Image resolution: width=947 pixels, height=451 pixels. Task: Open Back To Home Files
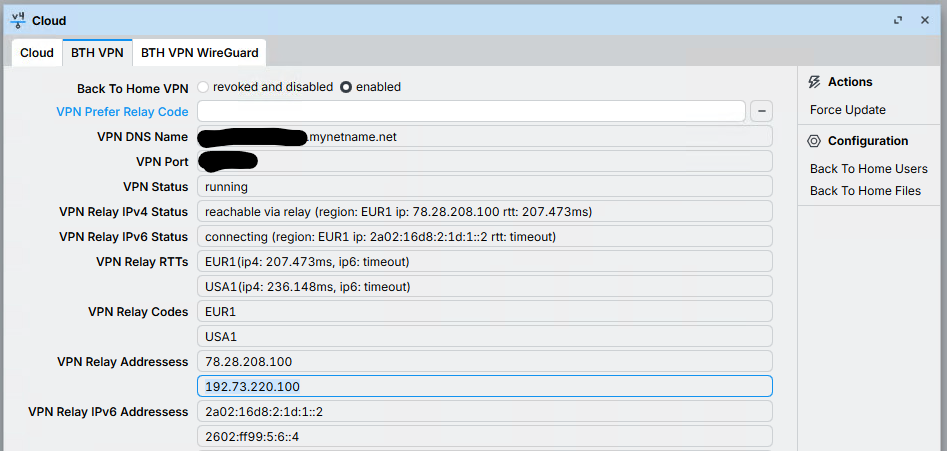click(865, 191)
